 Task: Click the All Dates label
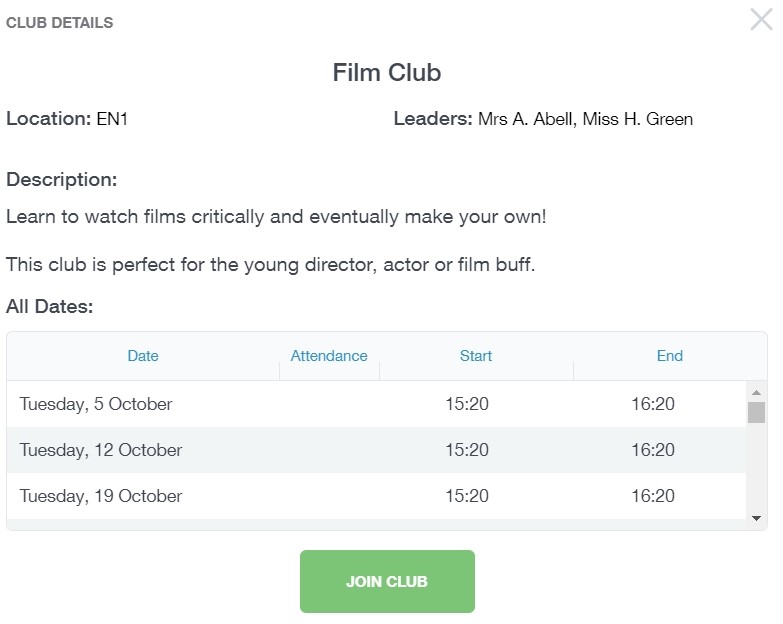tap(50, 307)
